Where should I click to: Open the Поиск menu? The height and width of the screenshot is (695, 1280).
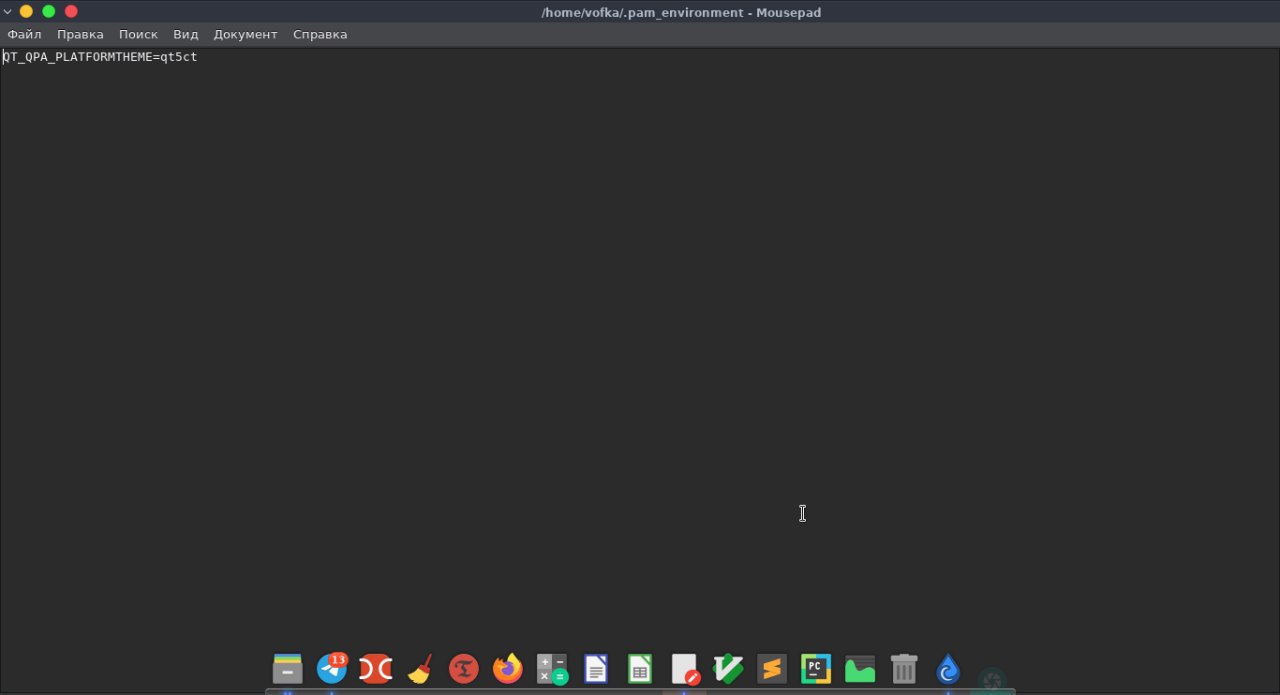click(138, 34)
